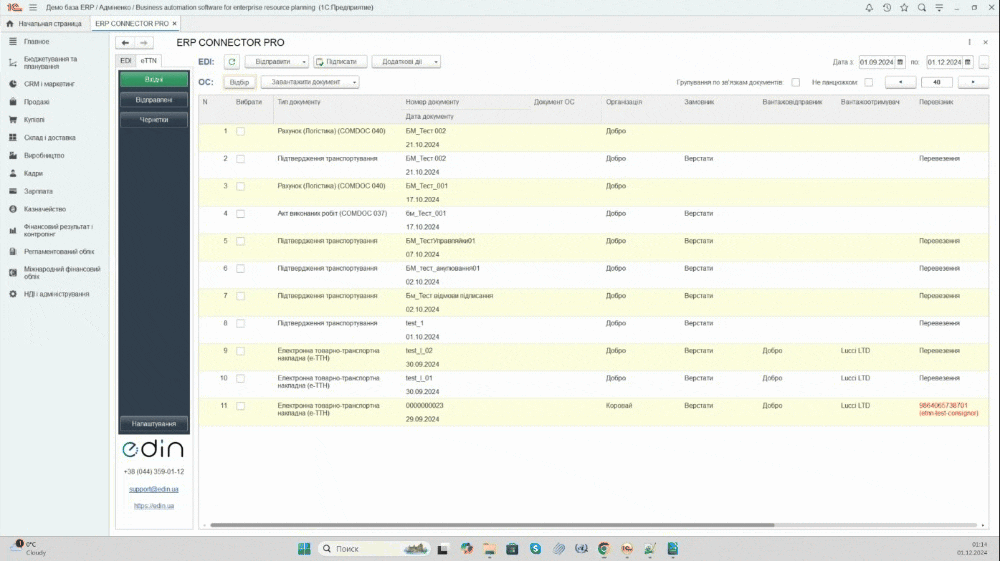
Task: Open the history clock icon
Action: pos(886,7)
